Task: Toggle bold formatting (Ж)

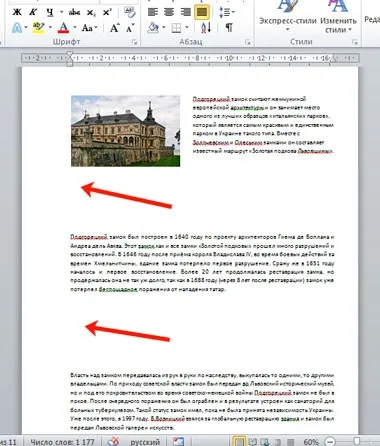Action: tap(17, 12)
